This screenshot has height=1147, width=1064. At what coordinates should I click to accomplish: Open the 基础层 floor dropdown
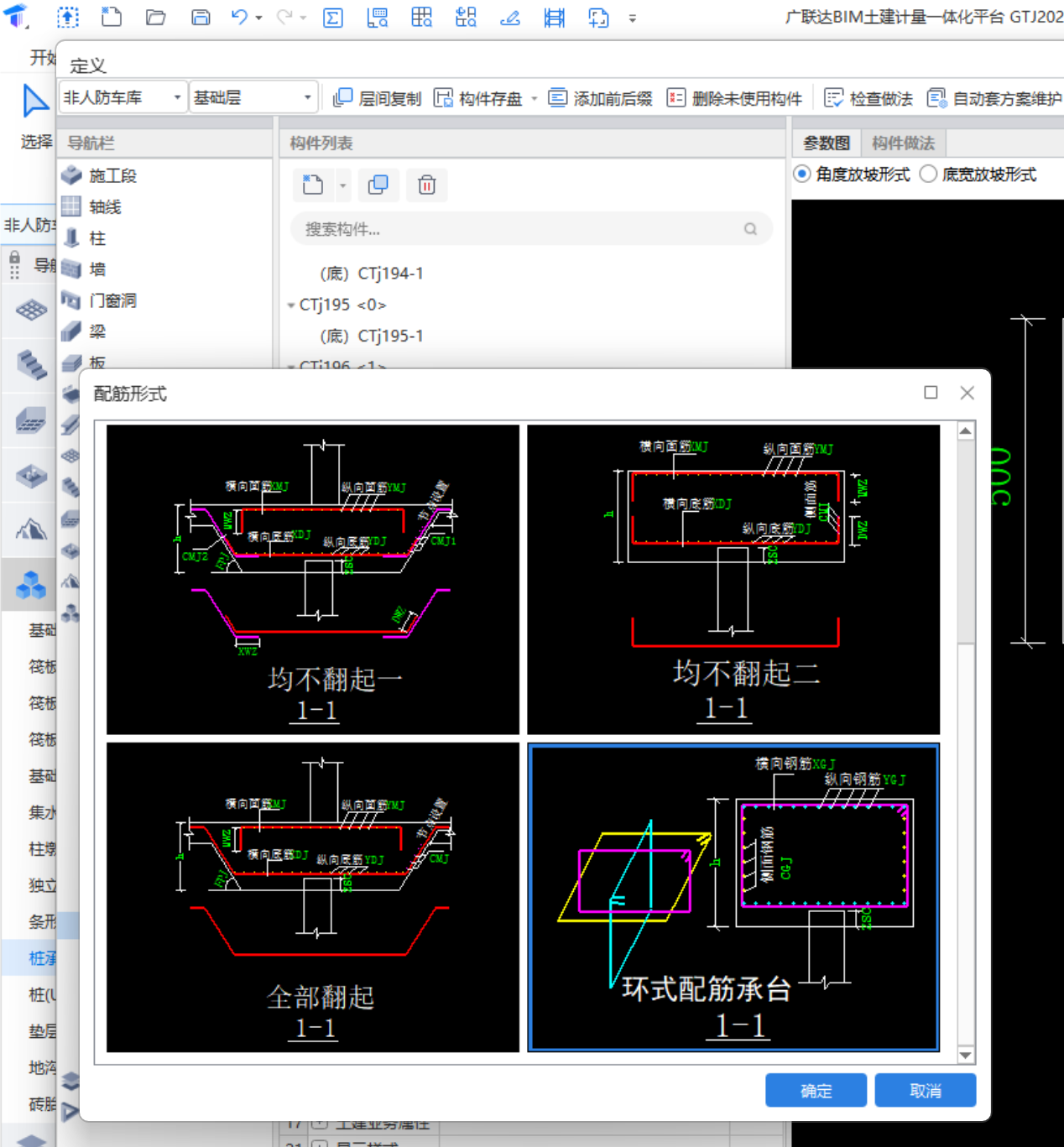pos(254,97)
